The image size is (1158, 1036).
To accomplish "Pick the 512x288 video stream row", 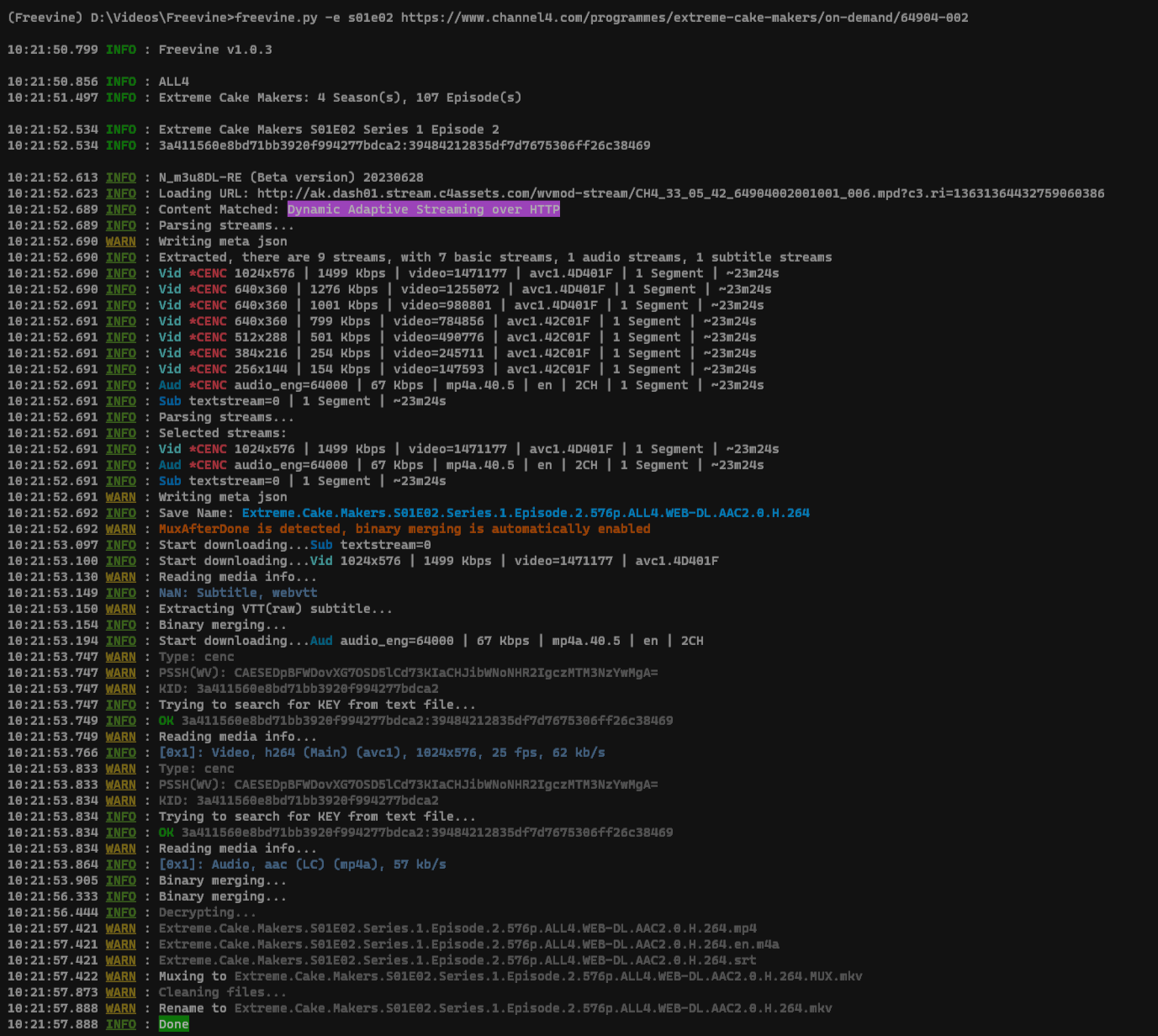I will (x=457, y=337).
